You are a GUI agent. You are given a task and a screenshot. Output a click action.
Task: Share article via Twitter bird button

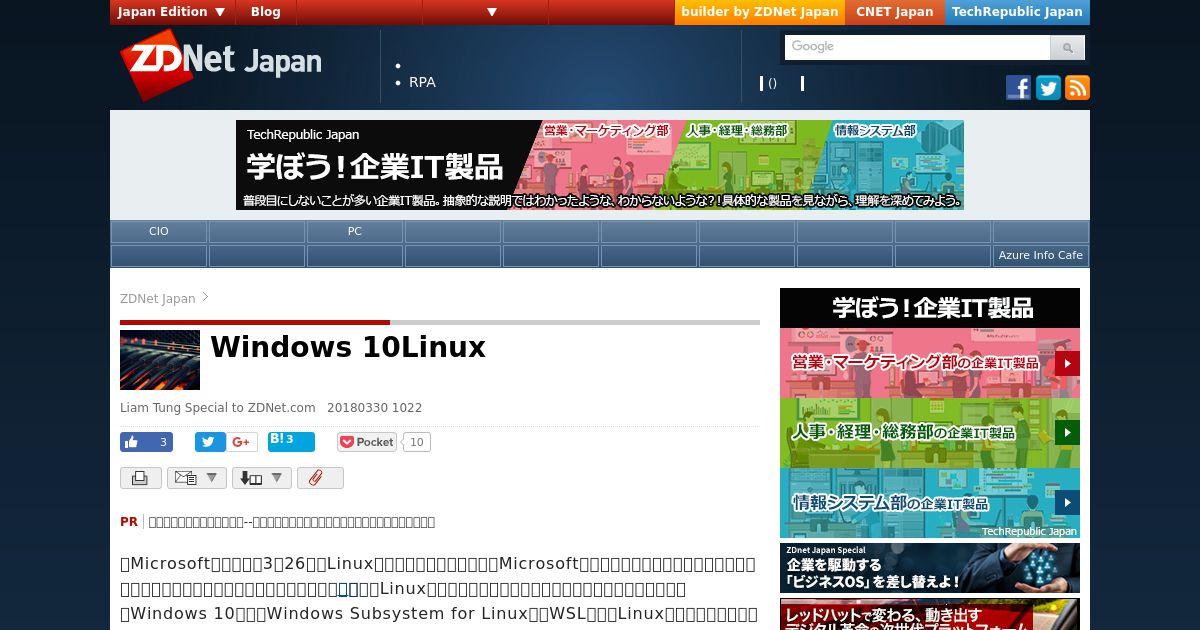210,442
